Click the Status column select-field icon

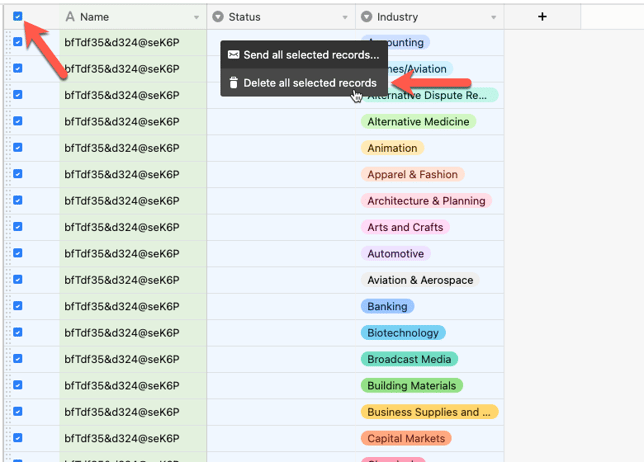pyautogui.click(x=218, y=16)
